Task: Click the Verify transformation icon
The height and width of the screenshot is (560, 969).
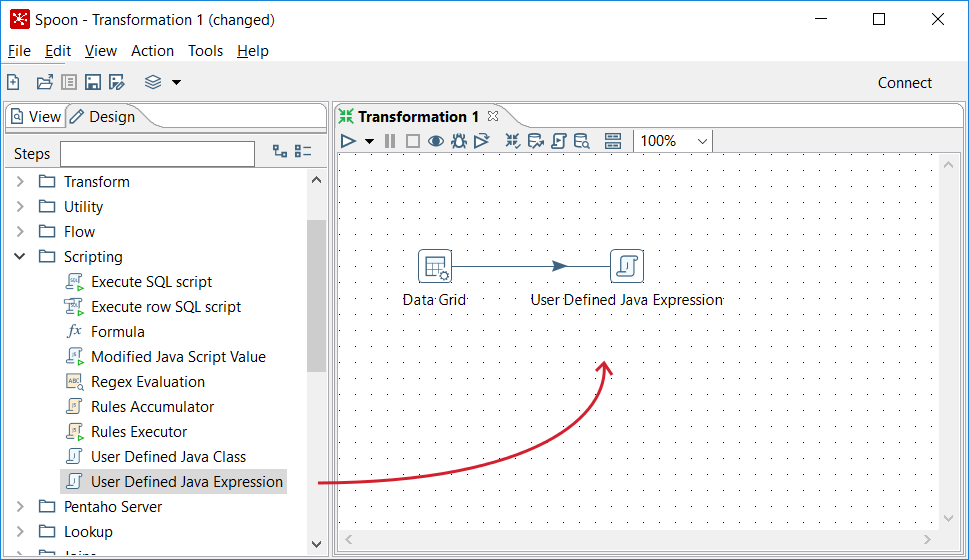Action: [x=512, y=142]
